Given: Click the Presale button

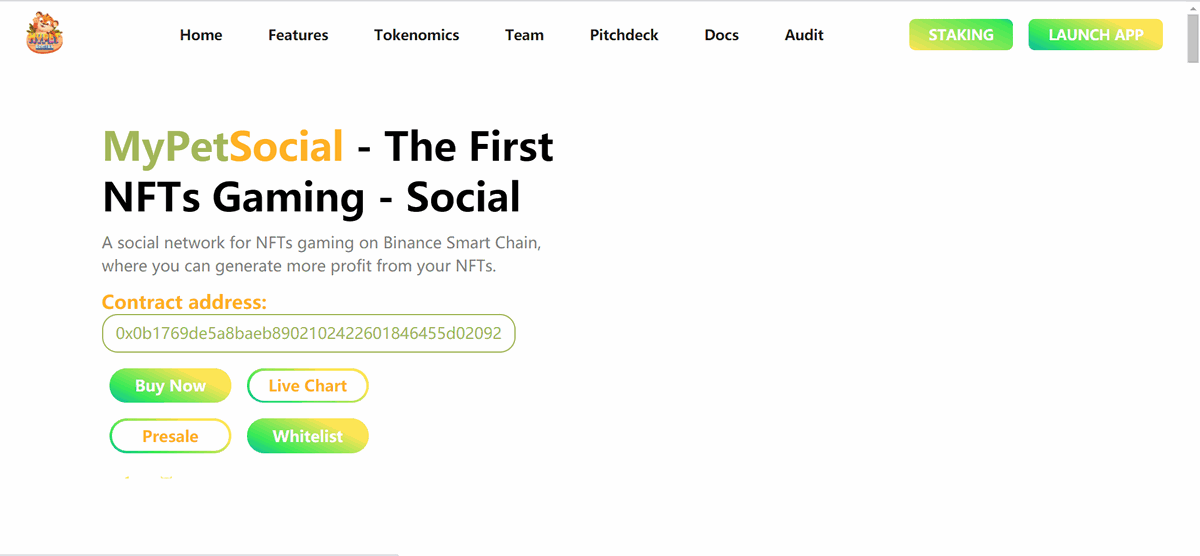Looking at the screenshot, I should tap(170, 436).
